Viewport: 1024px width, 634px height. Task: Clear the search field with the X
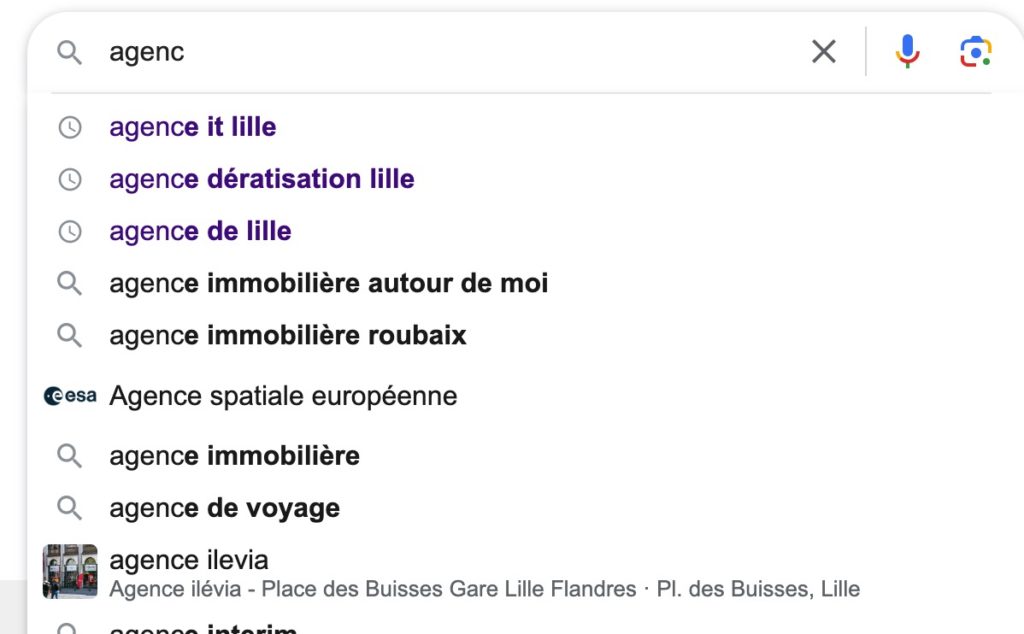coord(823,50)
